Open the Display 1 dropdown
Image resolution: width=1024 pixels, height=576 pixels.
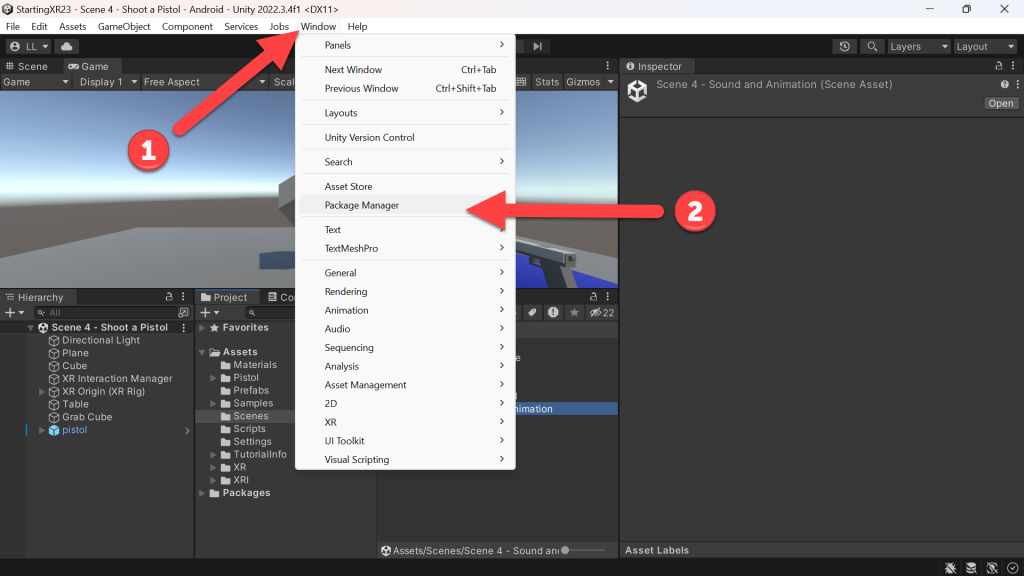[107, 82]
